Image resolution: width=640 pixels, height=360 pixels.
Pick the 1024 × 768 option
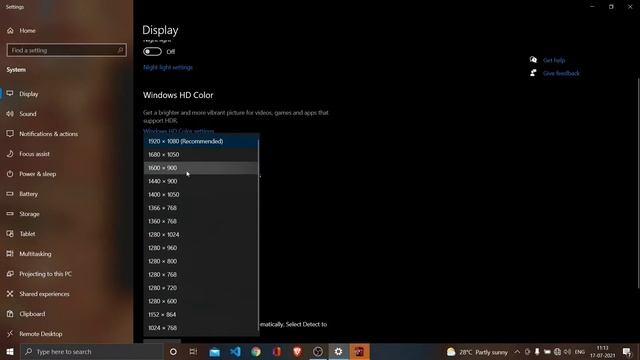click(201, 328)
